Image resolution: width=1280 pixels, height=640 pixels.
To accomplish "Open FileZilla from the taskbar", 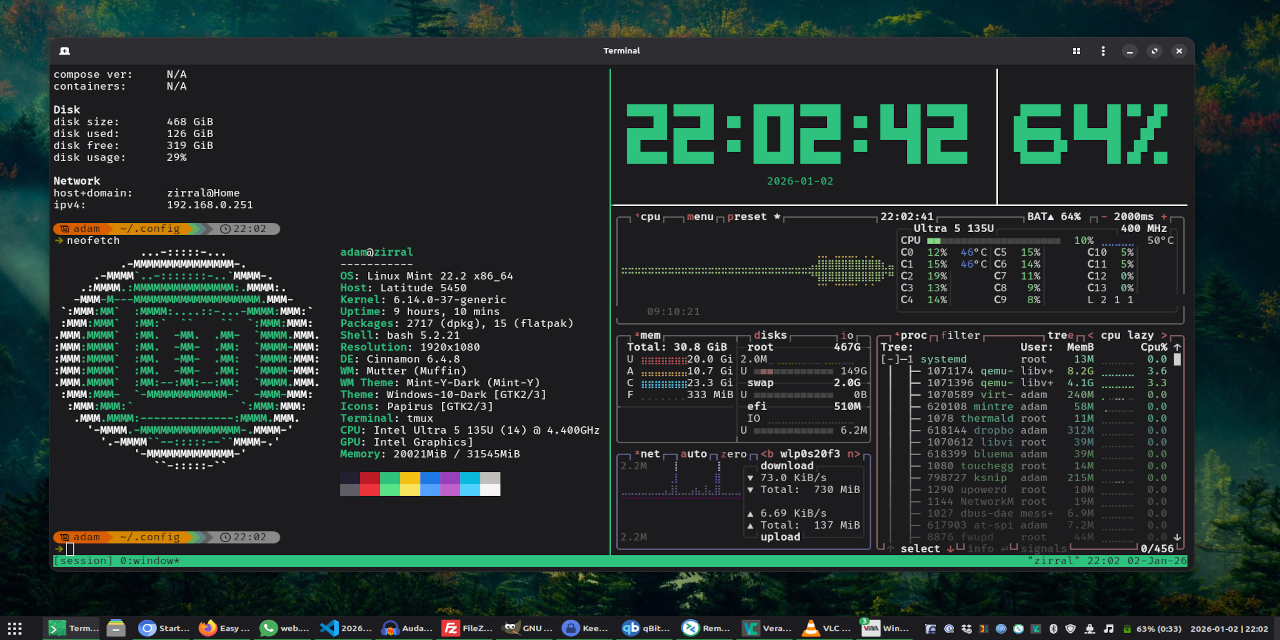I will (x=450, y=628).
